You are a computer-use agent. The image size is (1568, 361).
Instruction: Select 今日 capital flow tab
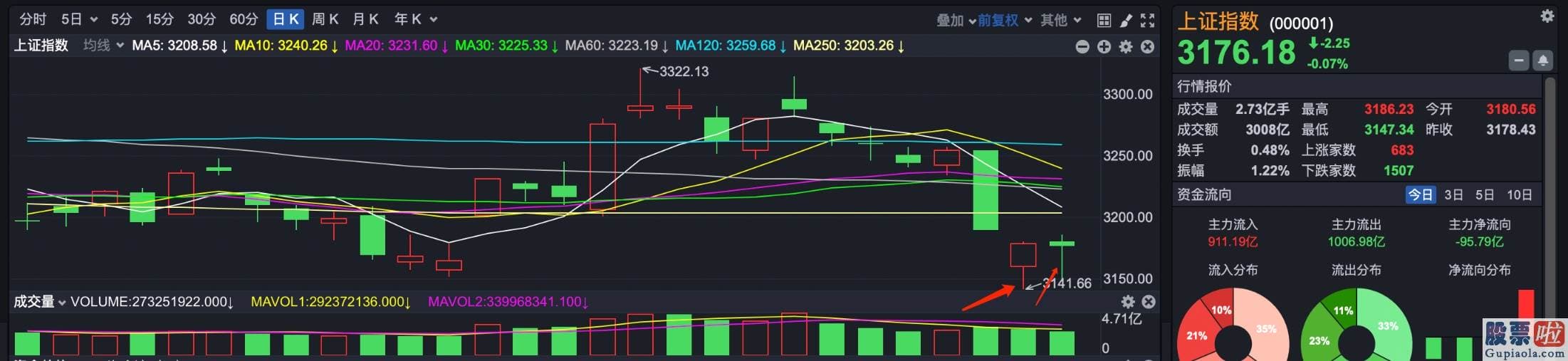tap(1420, 195)
